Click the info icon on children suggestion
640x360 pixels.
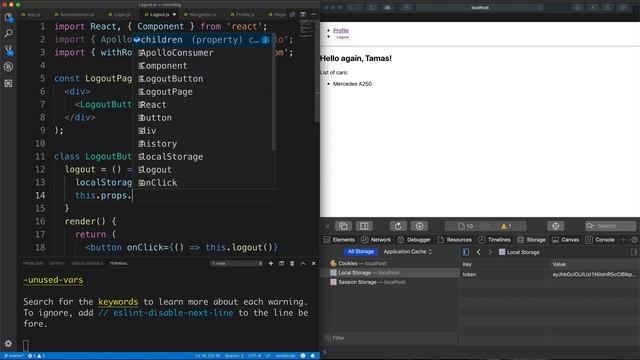click(265, 40)
